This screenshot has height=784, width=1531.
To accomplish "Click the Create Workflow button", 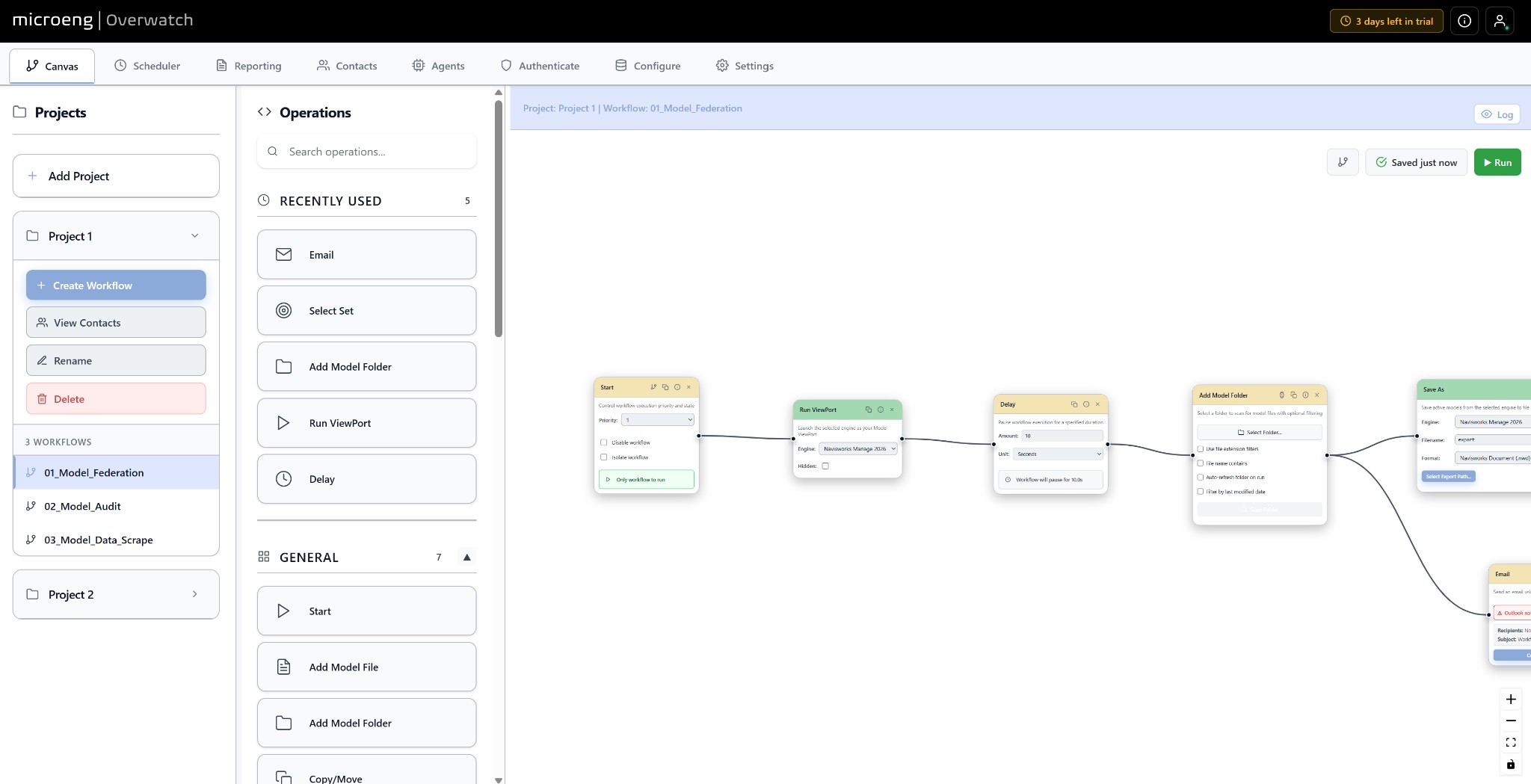I will click(116, 285).
